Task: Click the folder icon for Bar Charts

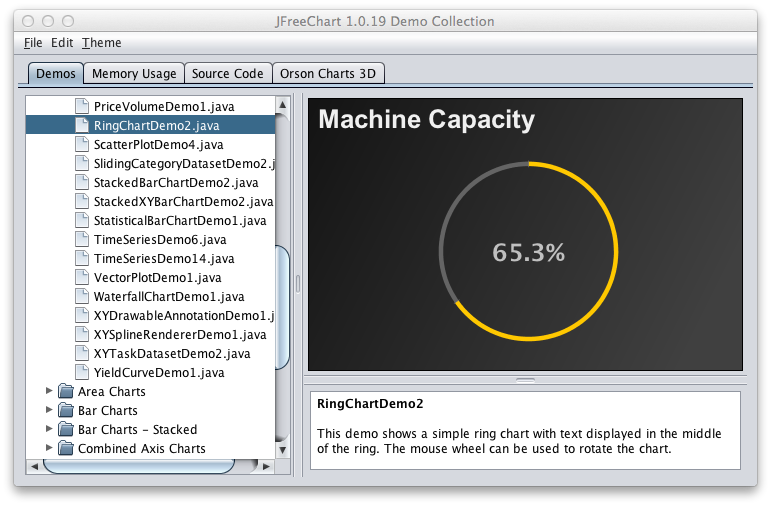Action: pos(67,410)
